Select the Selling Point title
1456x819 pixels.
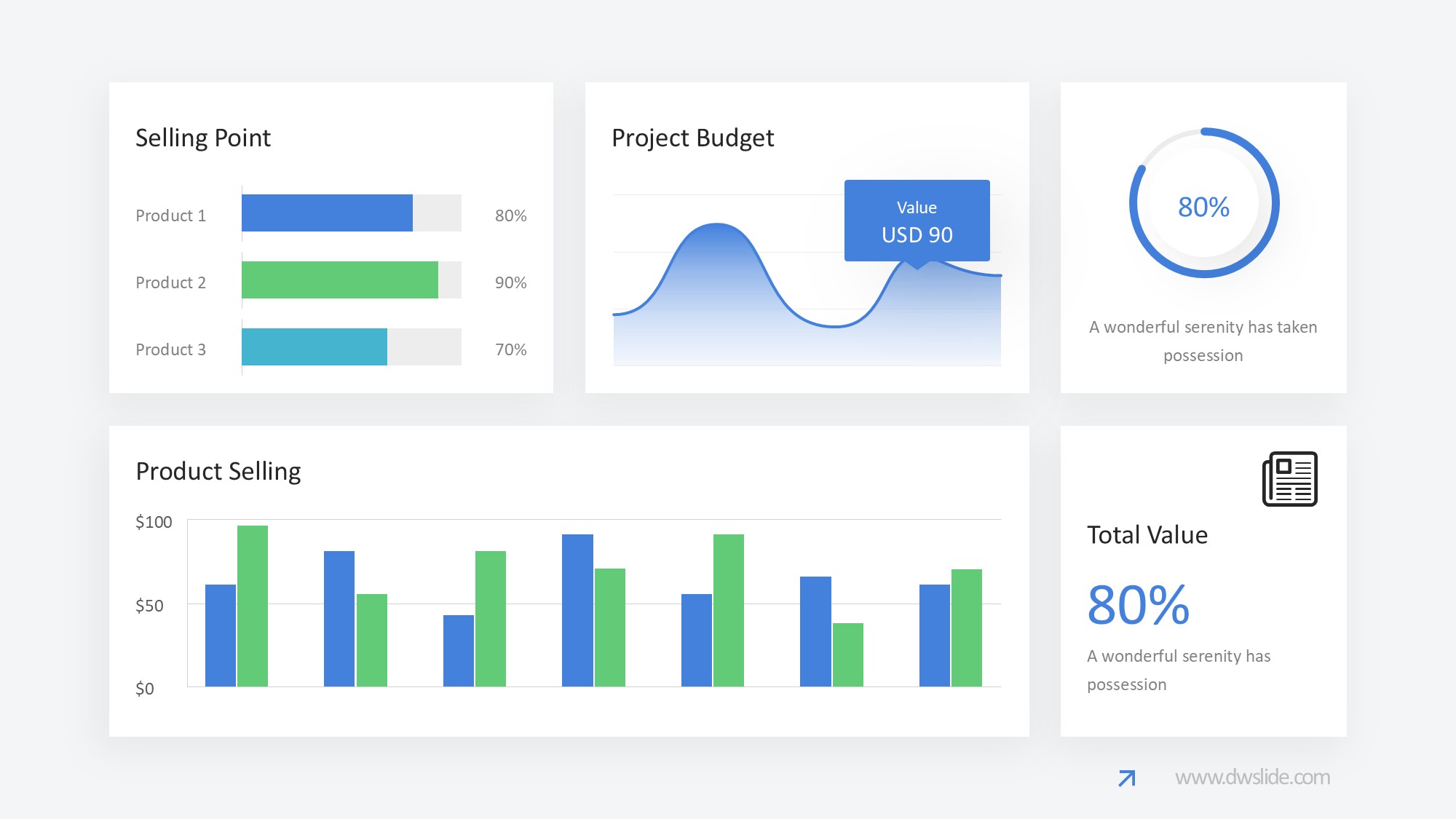pos(202,138)
